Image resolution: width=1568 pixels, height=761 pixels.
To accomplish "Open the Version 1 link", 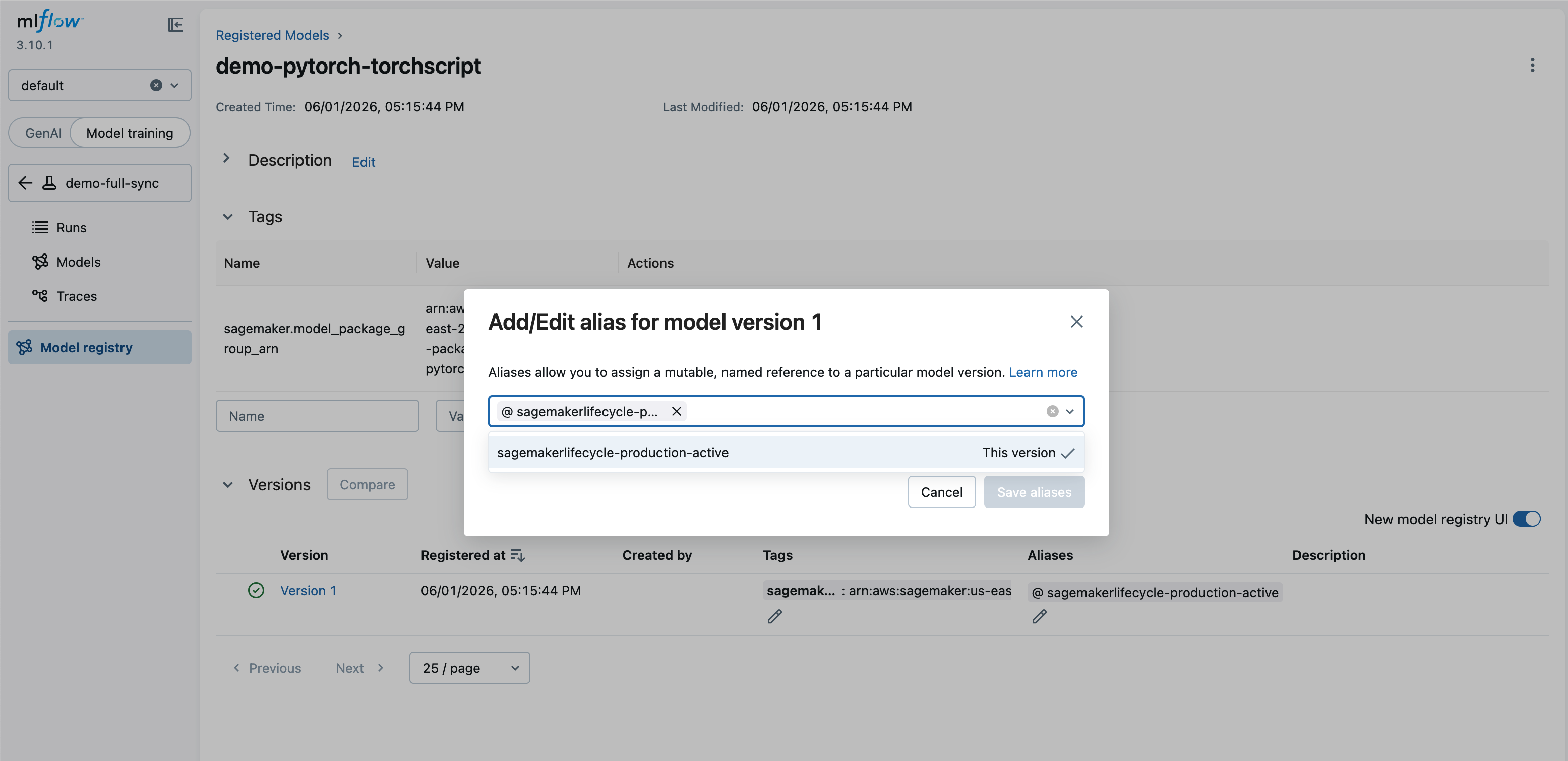I will pyautogui.click(x=308, y=591).
